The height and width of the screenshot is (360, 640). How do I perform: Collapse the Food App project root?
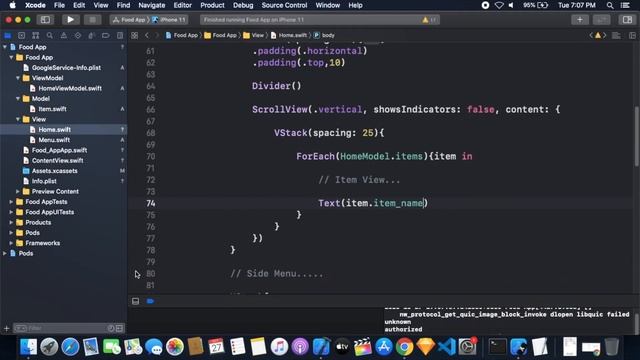[x=5, y=47]
